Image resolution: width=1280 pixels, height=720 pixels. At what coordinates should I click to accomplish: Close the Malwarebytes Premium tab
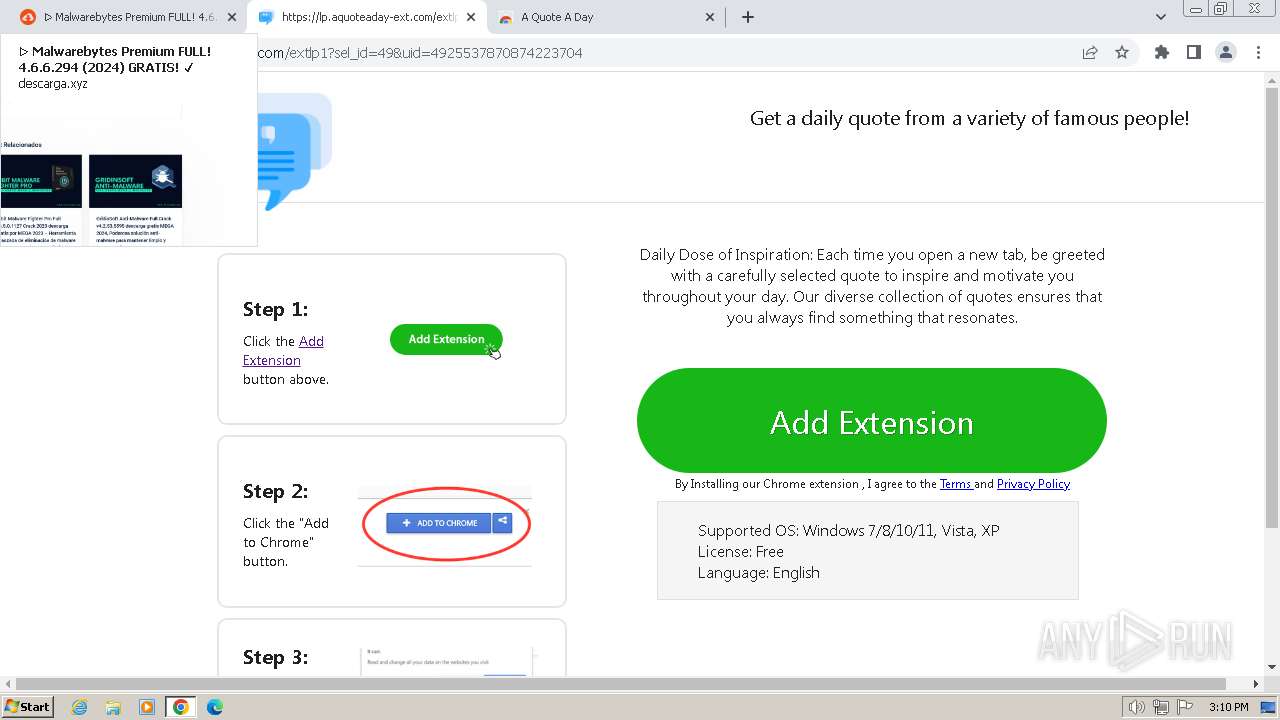coord(232,17)
